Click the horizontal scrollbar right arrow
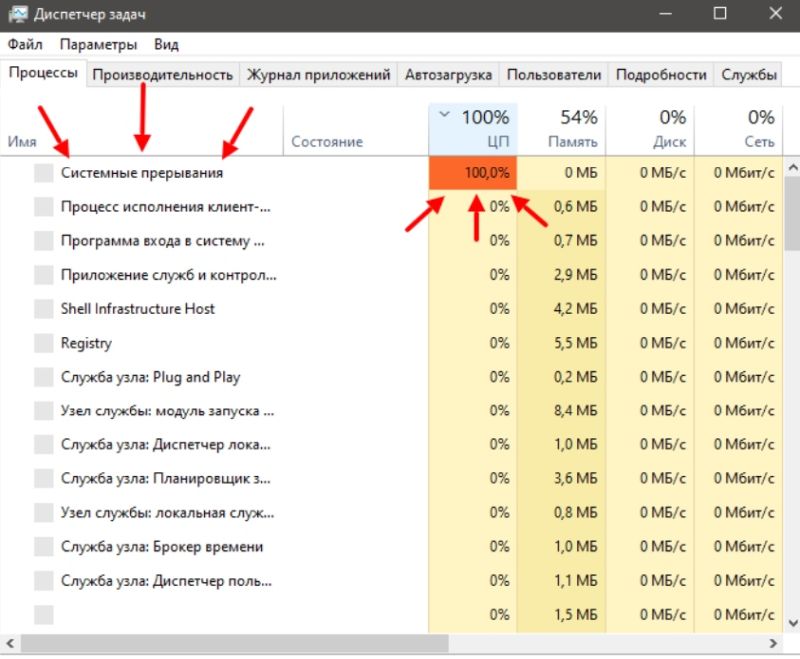The image size is (800, 659). pyautogui.click(x=773, y=644)
